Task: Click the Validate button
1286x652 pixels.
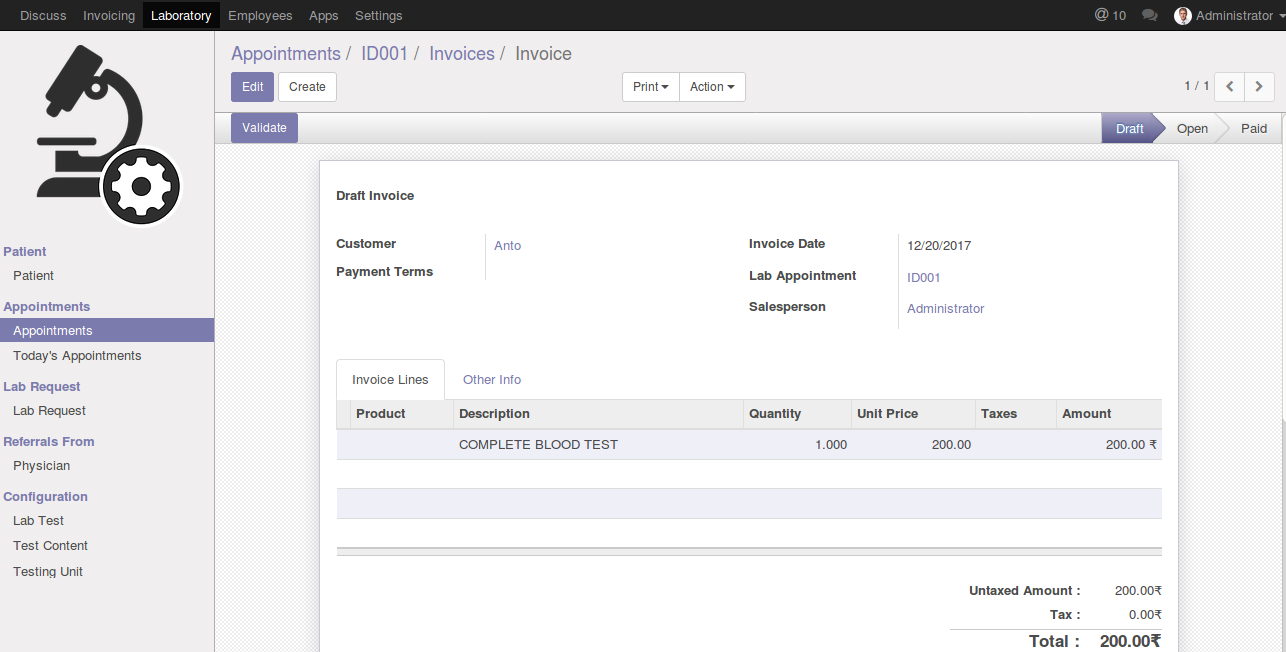Action: tap(264, 128)
